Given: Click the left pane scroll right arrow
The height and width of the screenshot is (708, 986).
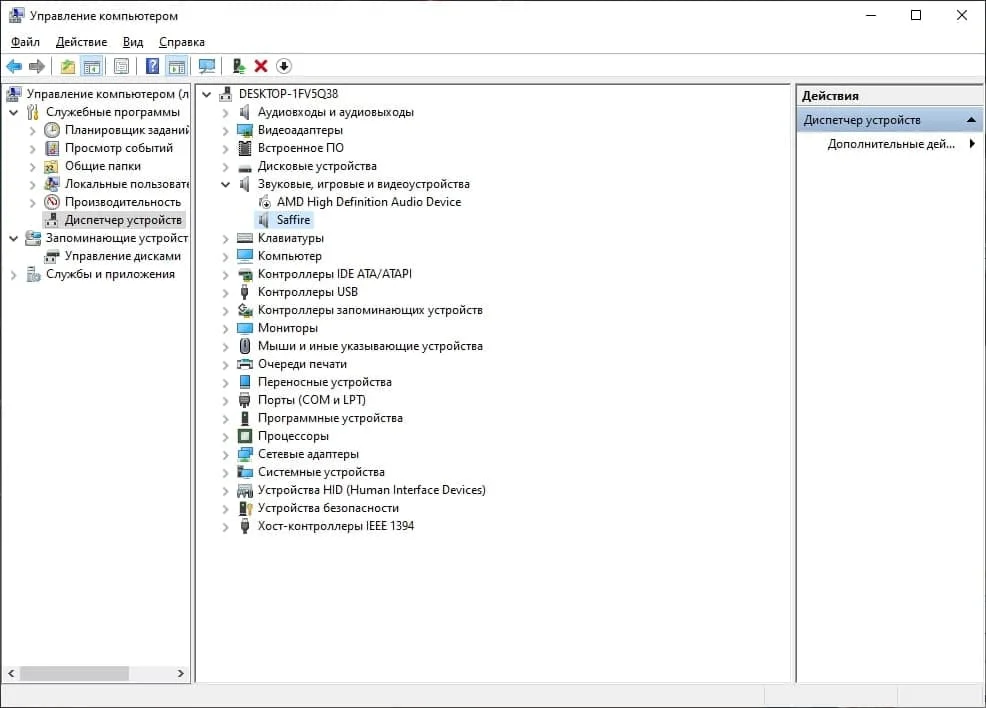Looking at the screenshot, I should [x=180, y=673].
